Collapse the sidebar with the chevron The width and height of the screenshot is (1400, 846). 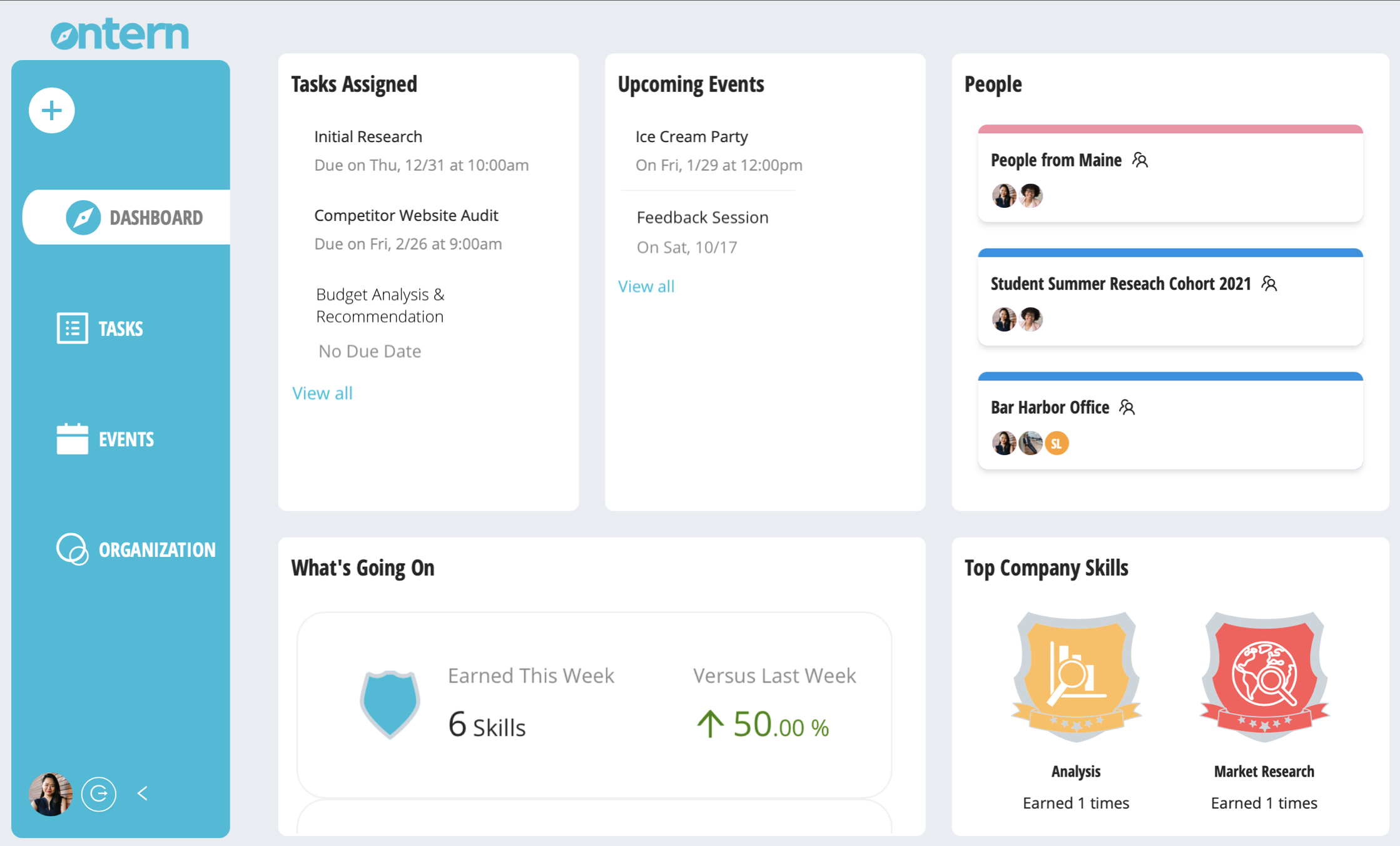coord(143,793)
